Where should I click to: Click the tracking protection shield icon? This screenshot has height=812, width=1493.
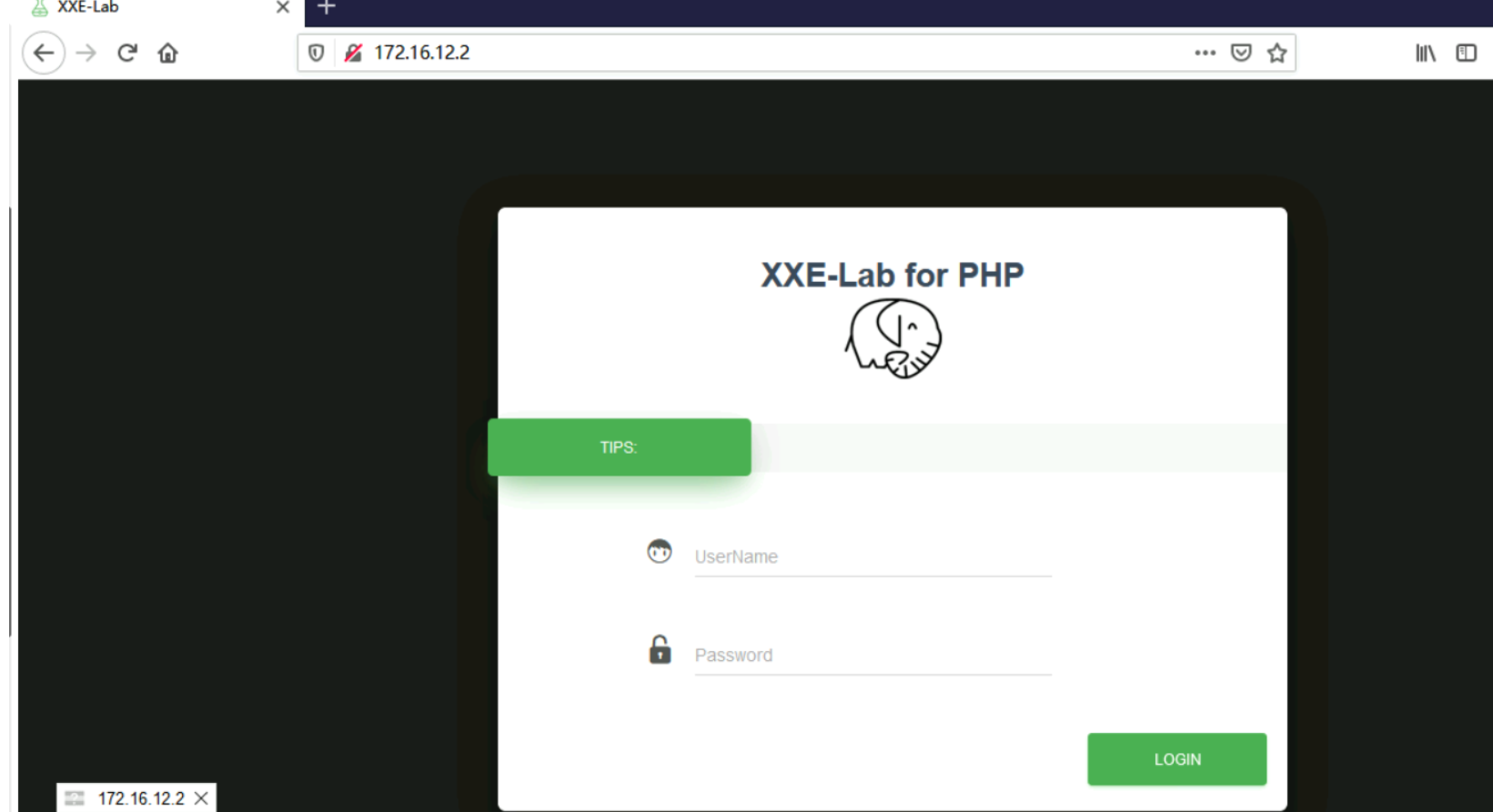pyautogui.click(x=316, y=53)
